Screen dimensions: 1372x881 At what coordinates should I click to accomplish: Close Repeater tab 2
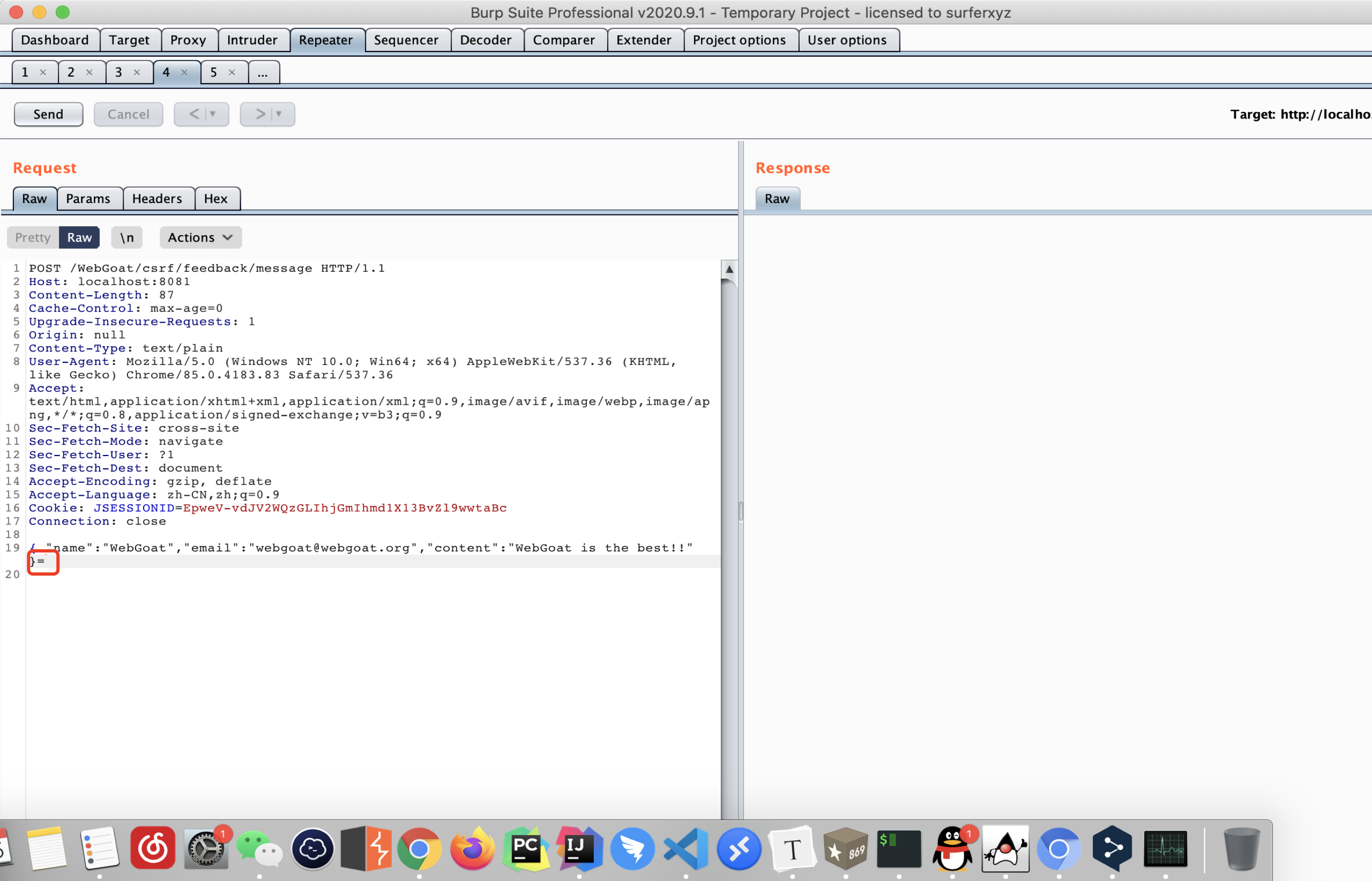coord(90,72)
